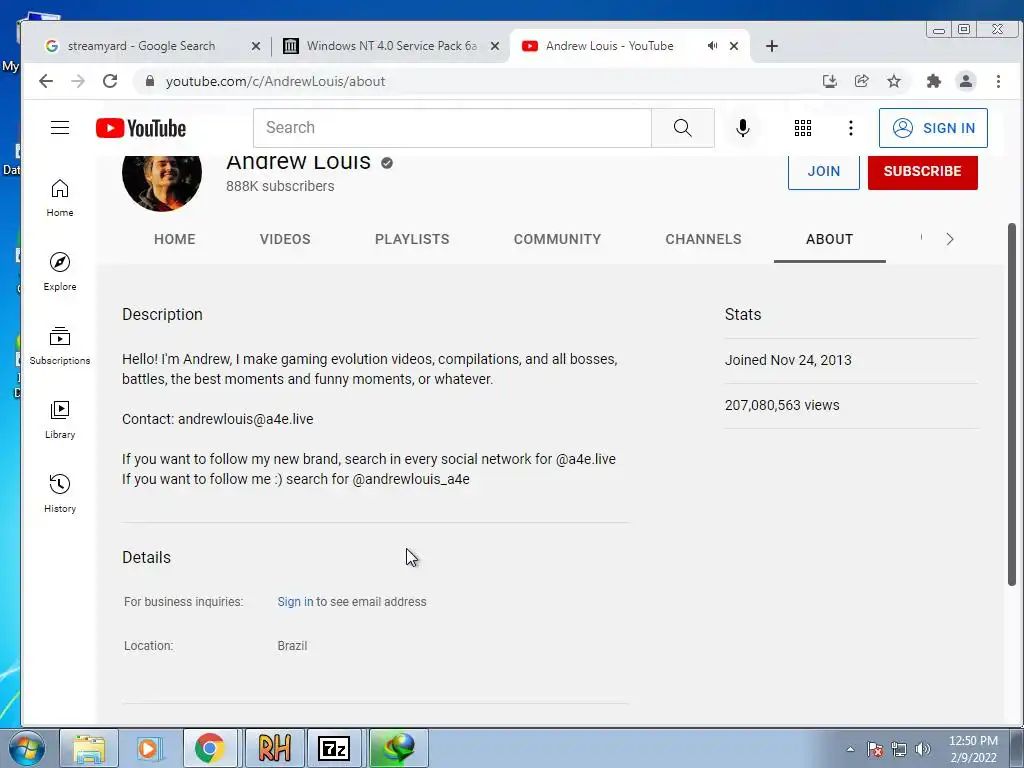Select the COMMUNITY tab
The width and height of the screenshot is (1024, 768).
click(557, 239)
